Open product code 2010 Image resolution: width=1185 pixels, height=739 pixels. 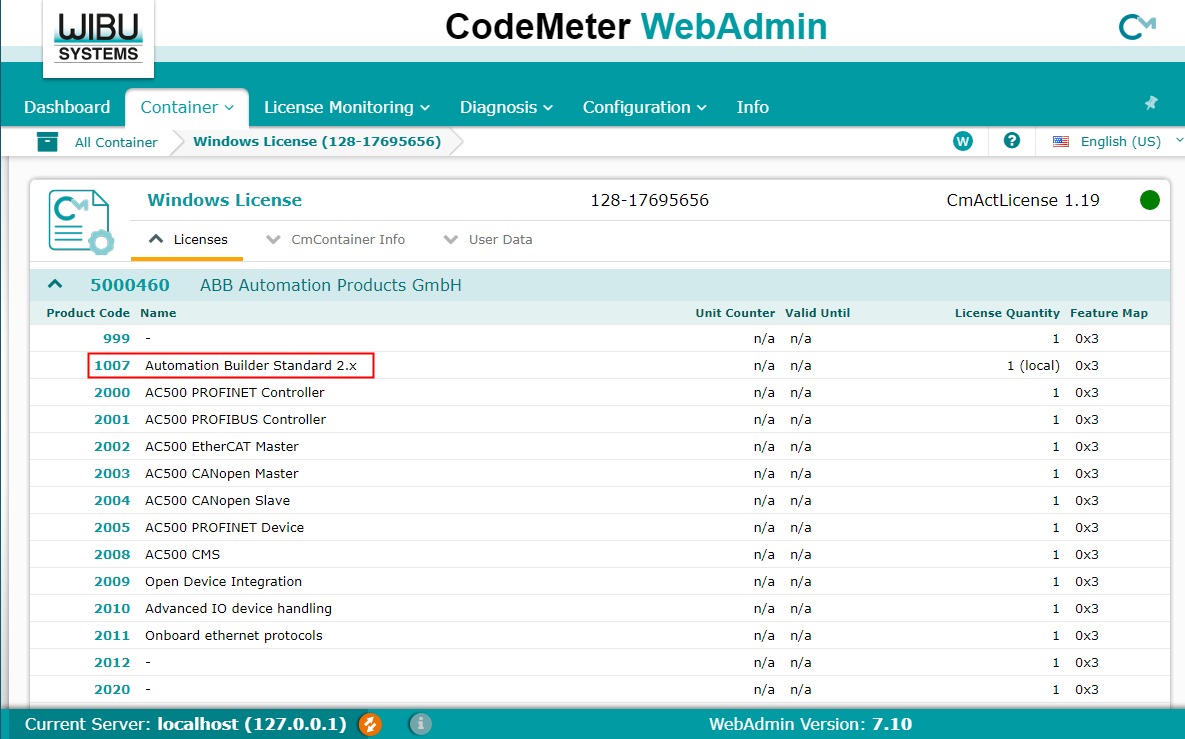[112, 608]
